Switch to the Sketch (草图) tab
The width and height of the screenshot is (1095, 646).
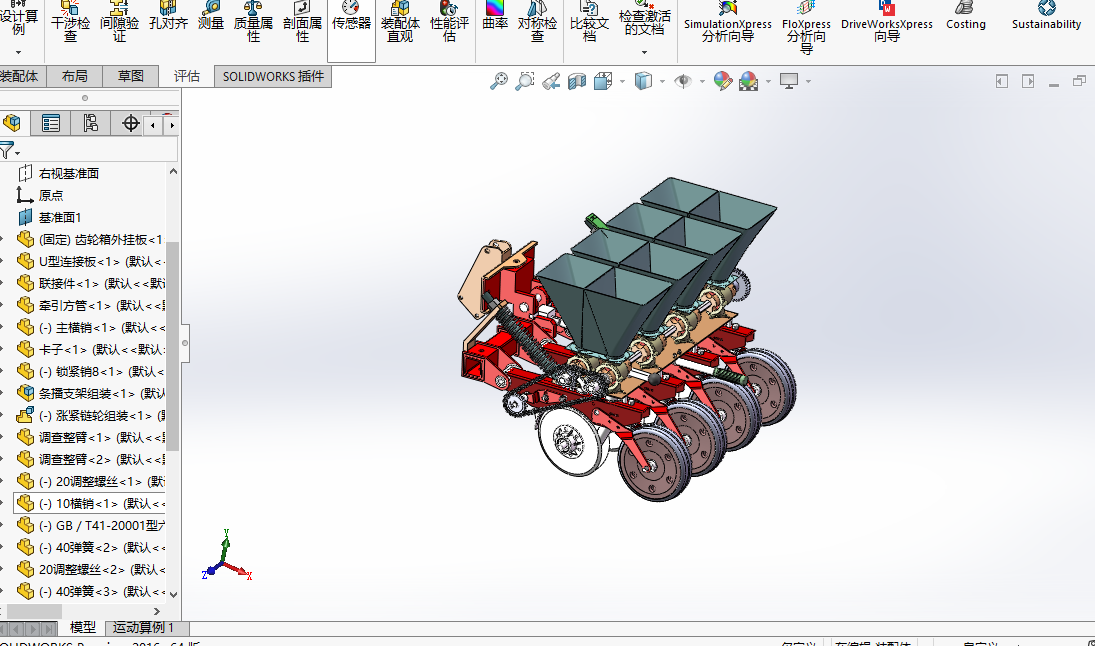pyautogui.click(x=131, y=76)
